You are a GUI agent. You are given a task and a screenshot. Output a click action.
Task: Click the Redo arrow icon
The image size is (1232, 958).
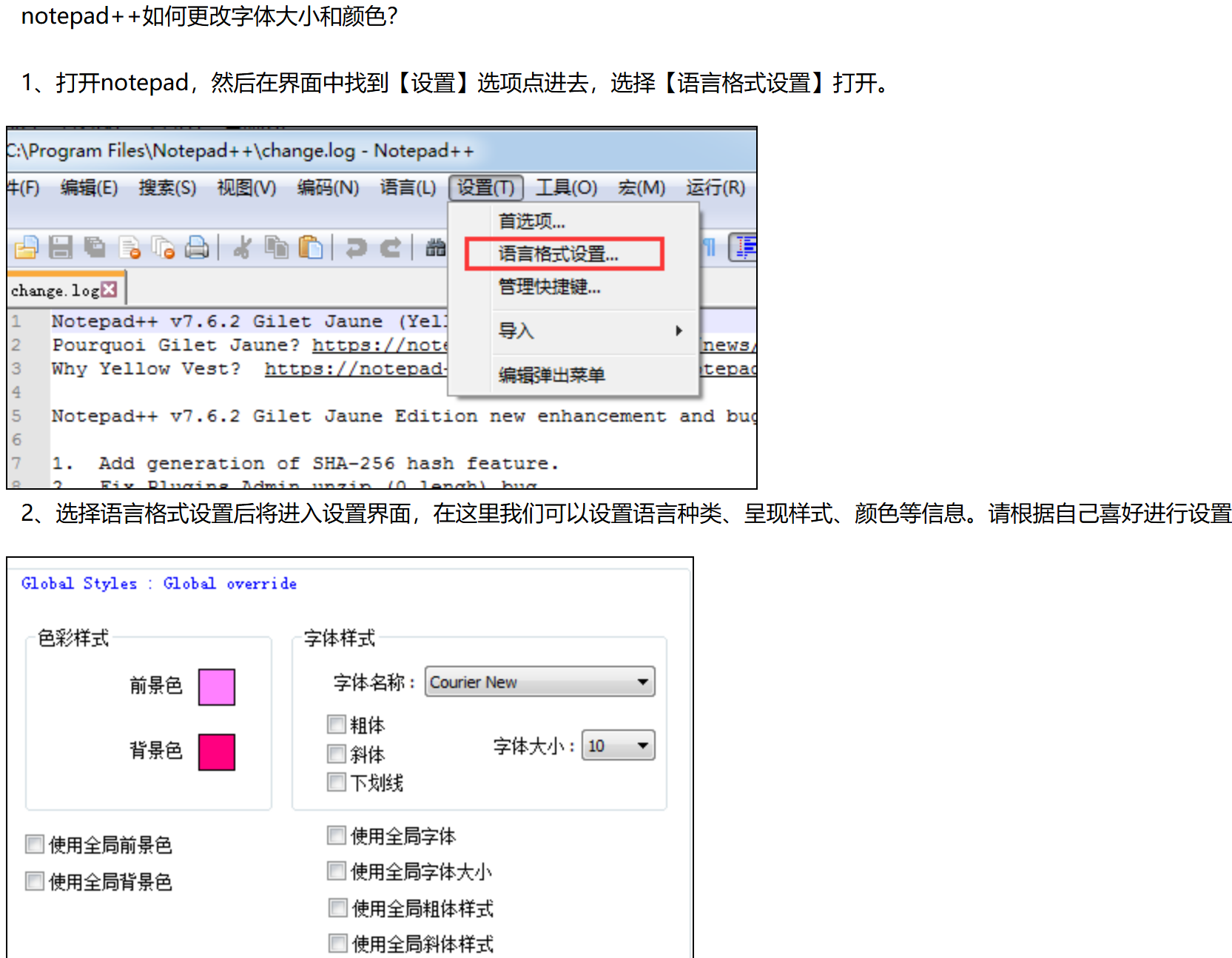tap(391, 247)
